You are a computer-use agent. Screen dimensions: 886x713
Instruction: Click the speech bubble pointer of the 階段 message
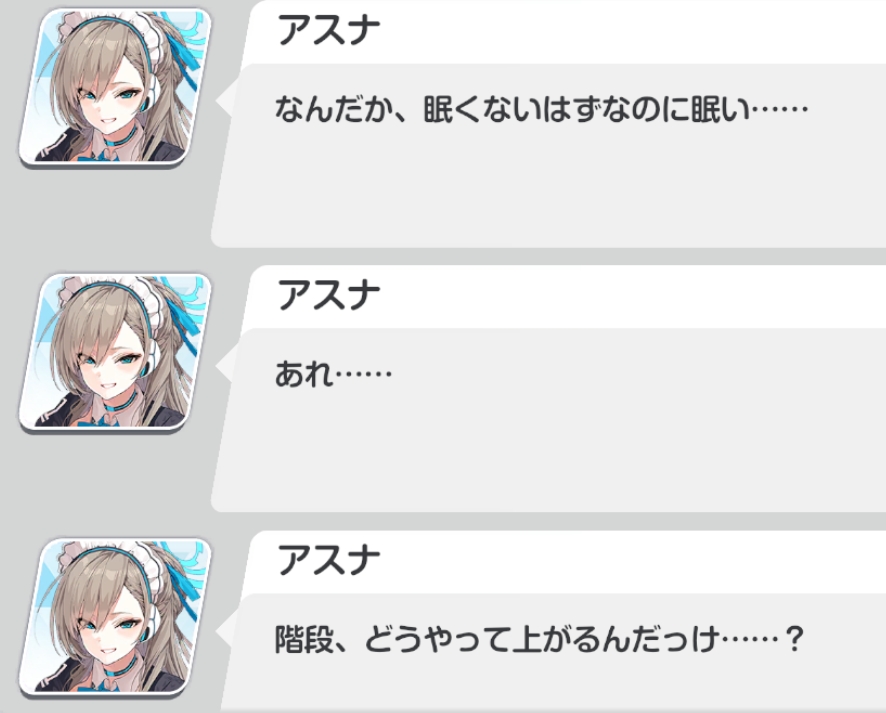[x=224, y=630]
